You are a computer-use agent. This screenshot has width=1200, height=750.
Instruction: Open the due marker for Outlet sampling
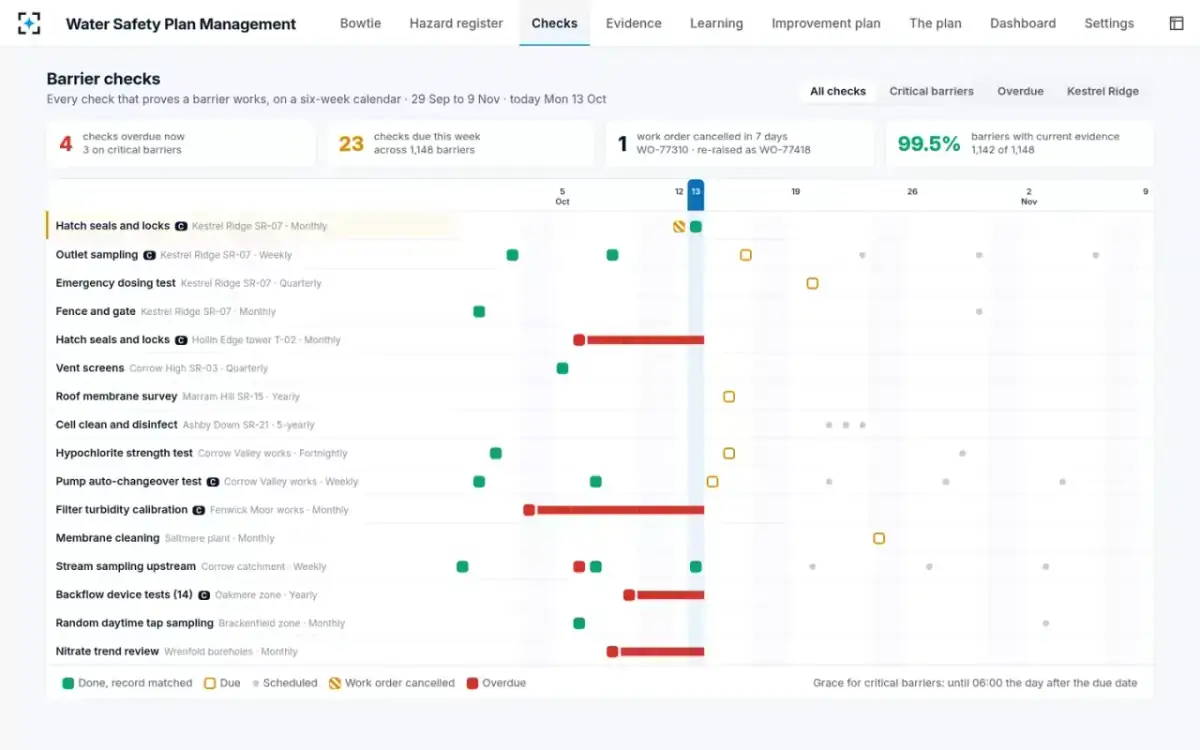click(746, 255)
